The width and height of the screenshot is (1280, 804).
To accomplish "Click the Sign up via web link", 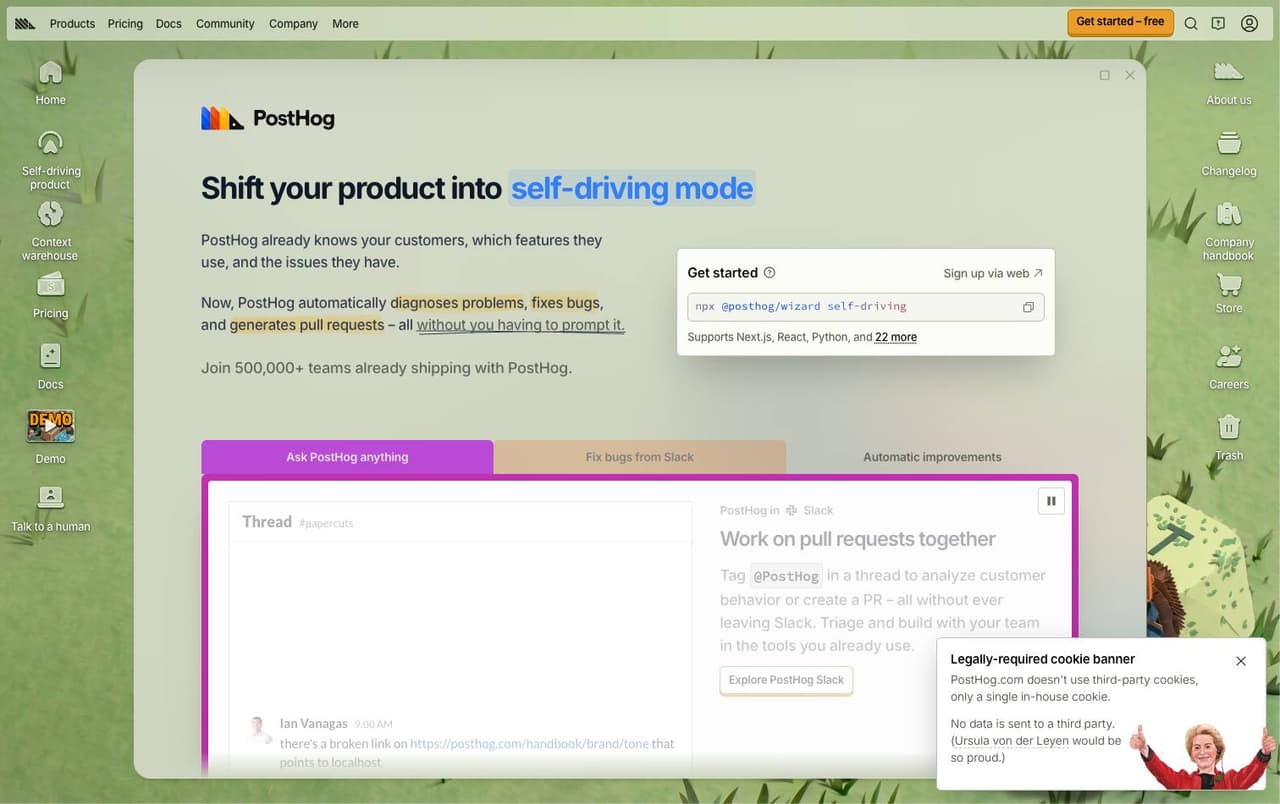I will [993, 273].
